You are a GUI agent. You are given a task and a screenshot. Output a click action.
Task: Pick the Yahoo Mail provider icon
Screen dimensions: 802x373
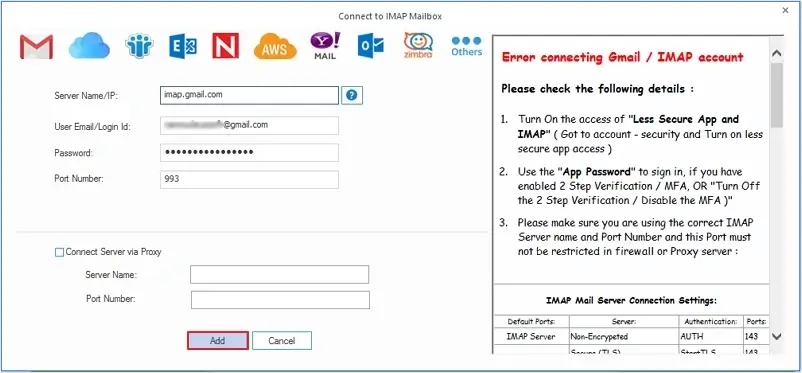coord(325,46)
